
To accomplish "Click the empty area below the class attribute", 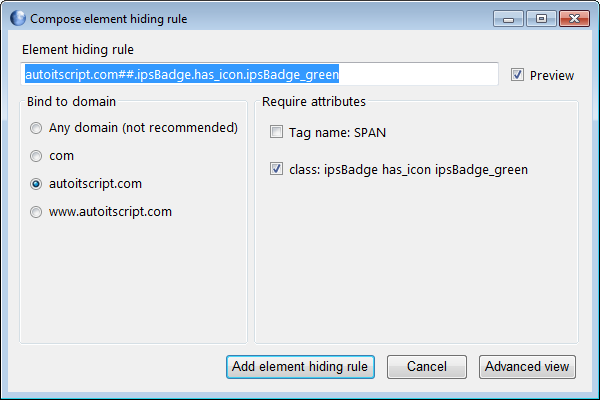I will pyautogui.click(x=416, y=260).
